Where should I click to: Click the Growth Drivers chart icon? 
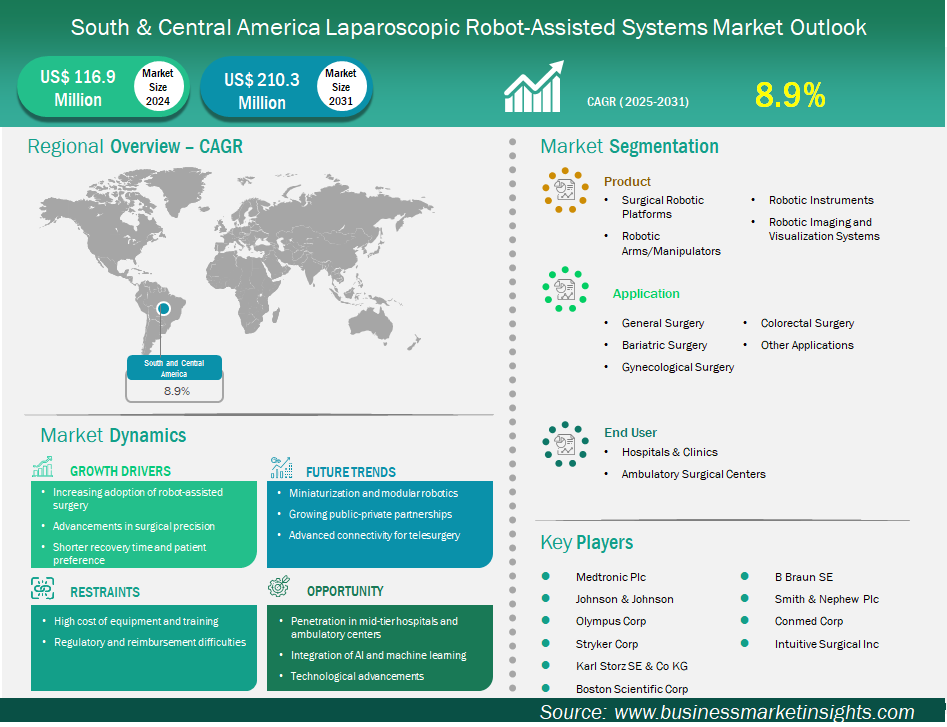pyautogui.click(x=43, y=468)
